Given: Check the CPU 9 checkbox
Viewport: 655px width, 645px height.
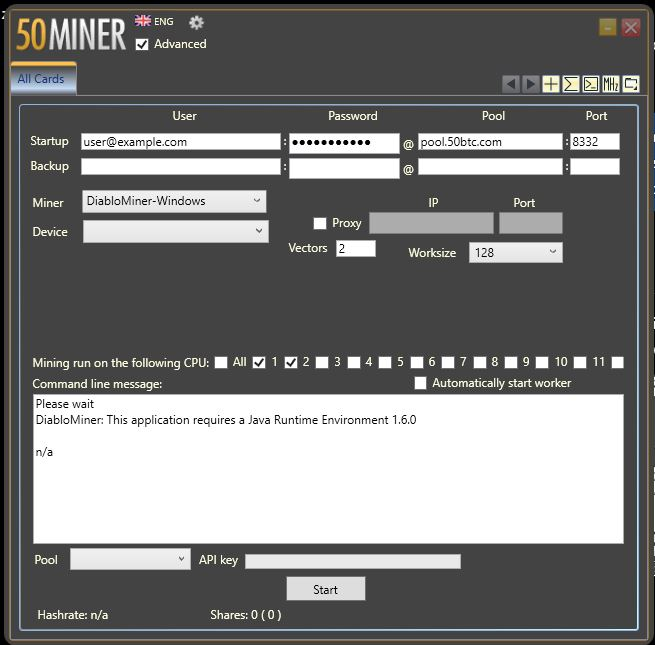Looking at the screenshot, I should [511, 362].
